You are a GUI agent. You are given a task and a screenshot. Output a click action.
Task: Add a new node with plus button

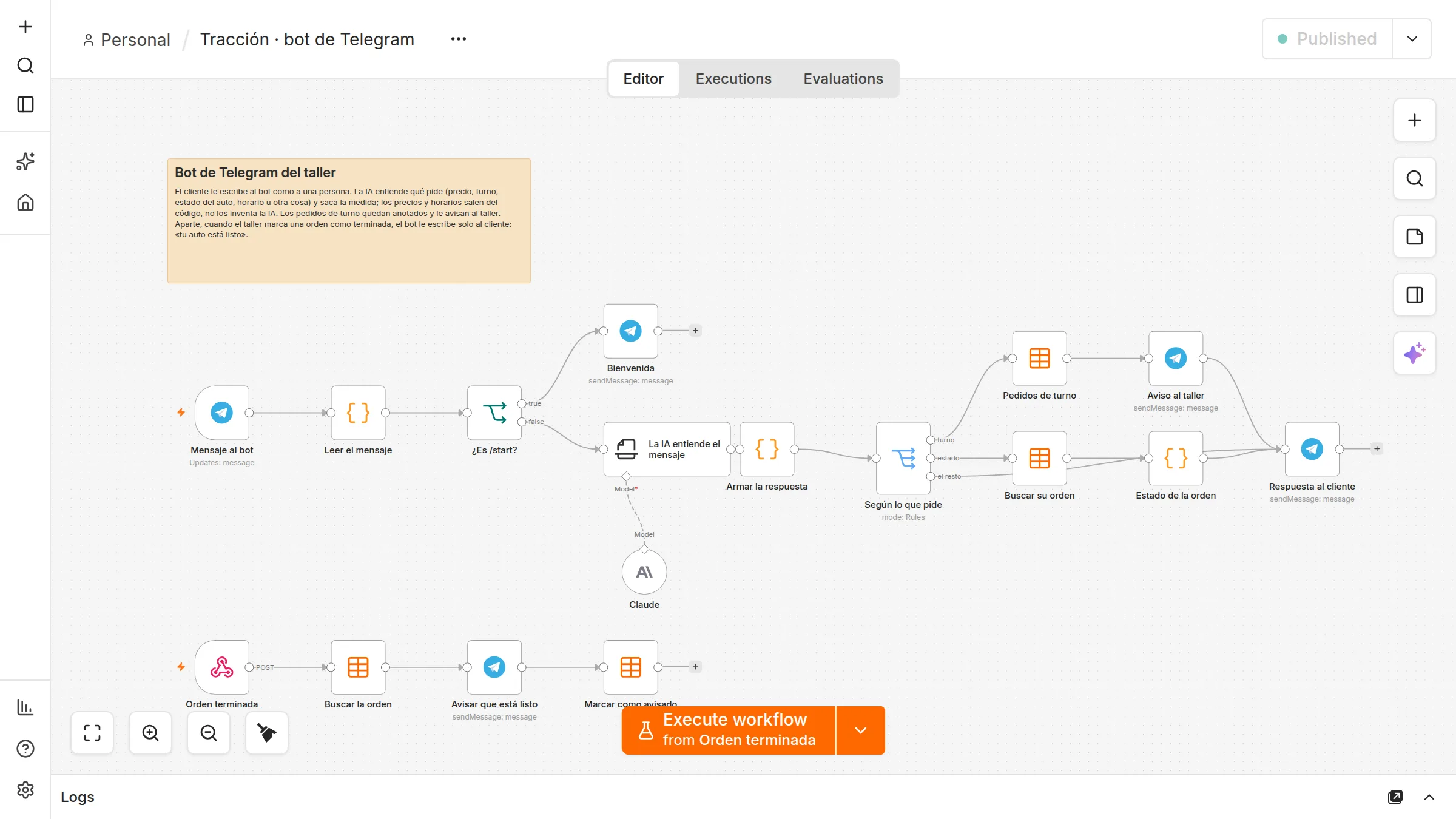[1414, 120]
